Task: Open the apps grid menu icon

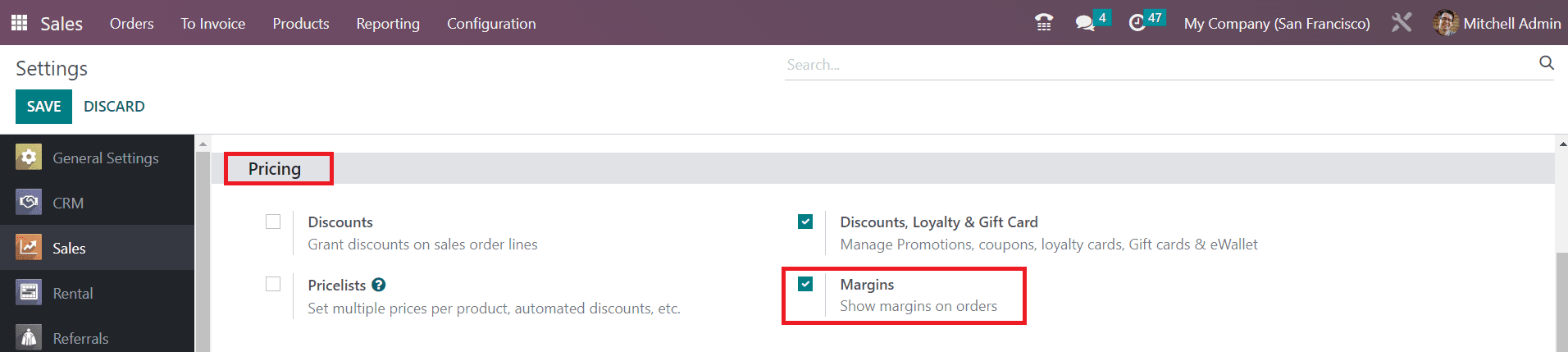Action: tap(20, 23)
